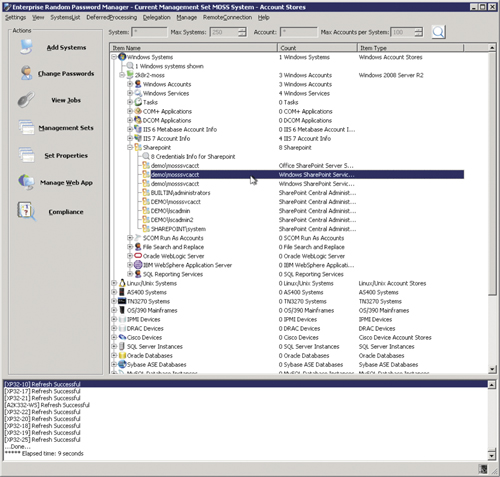The height and width of the screenshot is (477, 500).
Task: Click the Account filter input field
Action: 298,32
